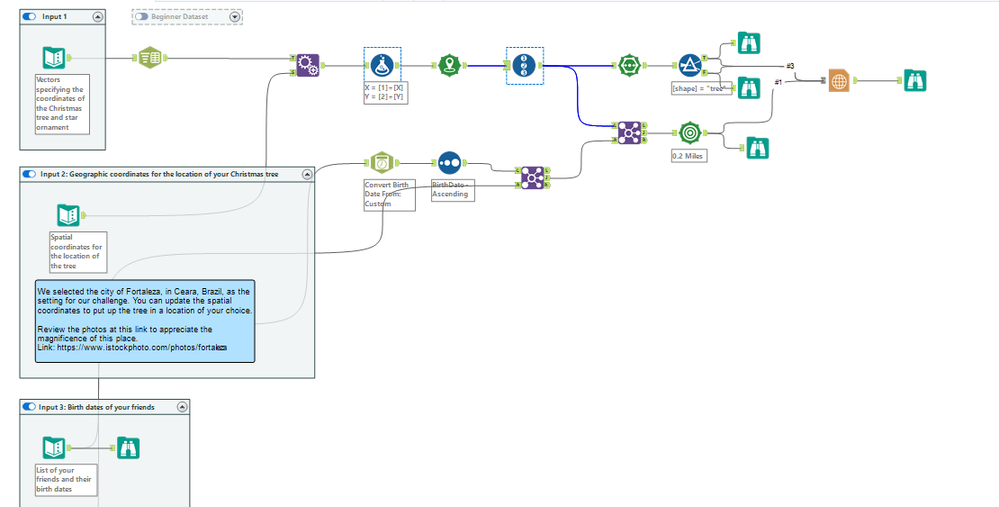The height and width of the screenshot is (507, 999).
Task: Select the Trade Area tool labeled 0.2 Miles
Action: 689,132
